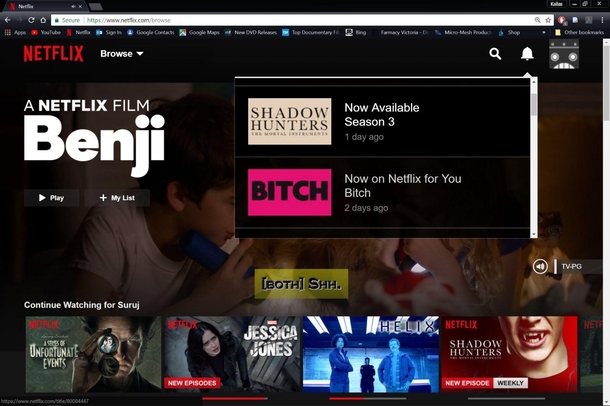
Task: Open Netflix search magnifier icon
Action: (x=495, y=54)
